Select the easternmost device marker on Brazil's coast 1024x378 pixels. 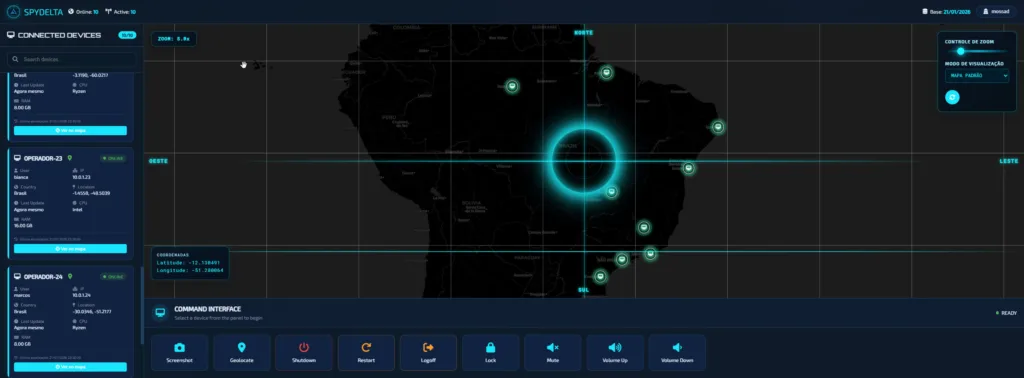point(718,127)
